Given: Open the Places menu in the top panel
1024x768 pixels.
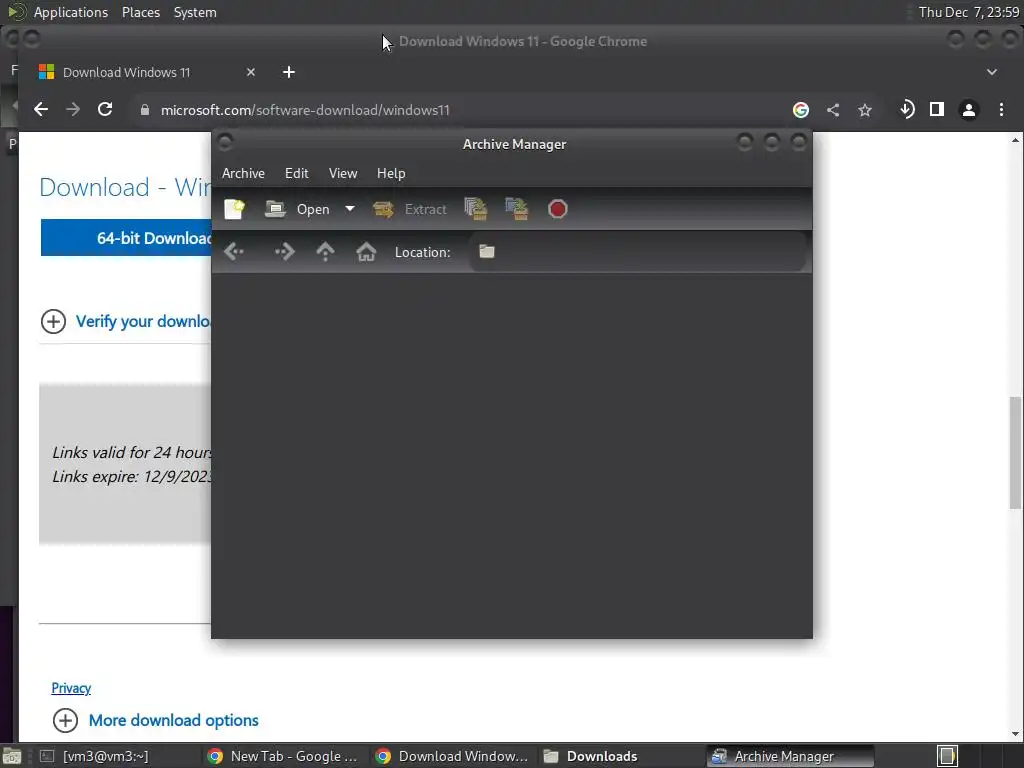Looking at the screenshot, I should coord(140,12).
